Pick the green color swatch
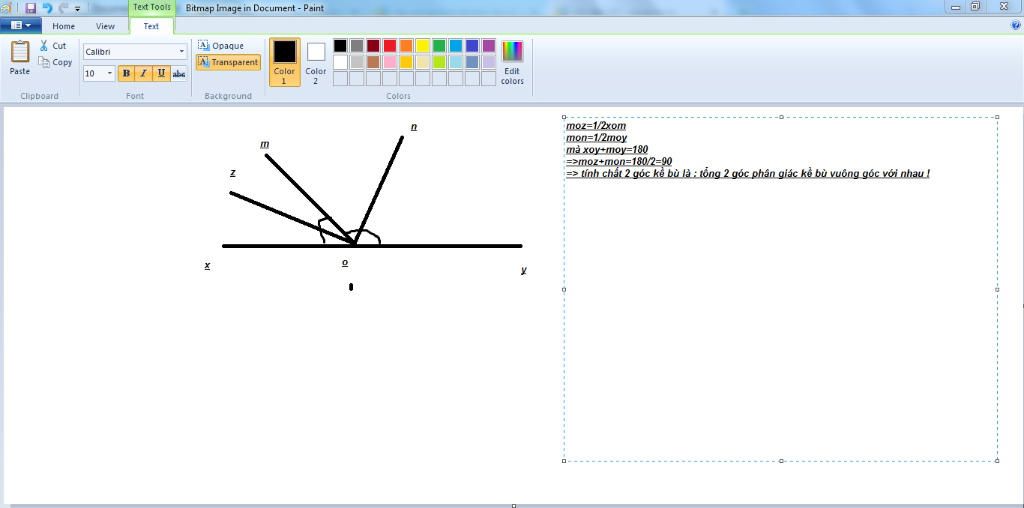 pyautogui.click(x=439, y=46)
